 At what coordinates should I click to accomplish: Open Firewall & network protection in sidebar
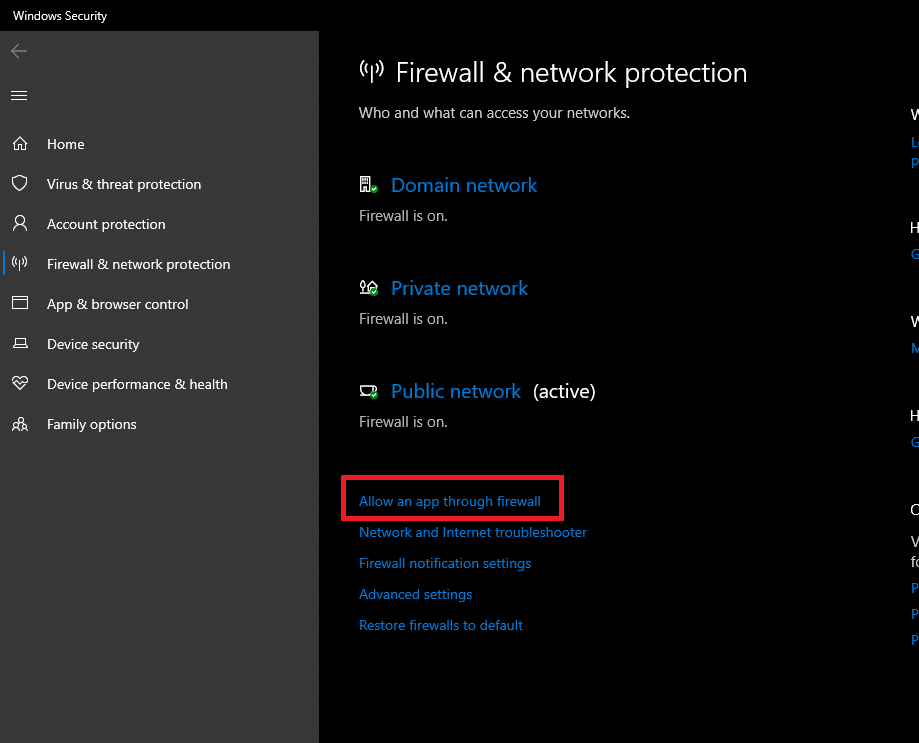tap(138, 264)
